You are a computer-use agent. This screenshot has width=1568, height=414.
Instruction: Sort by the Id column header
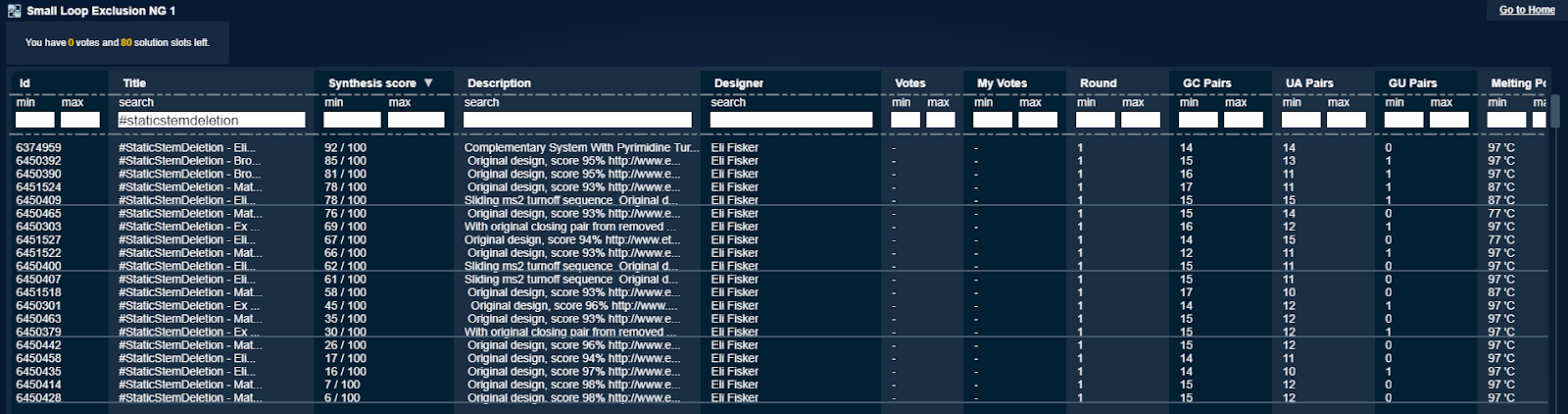coord(24,83)
